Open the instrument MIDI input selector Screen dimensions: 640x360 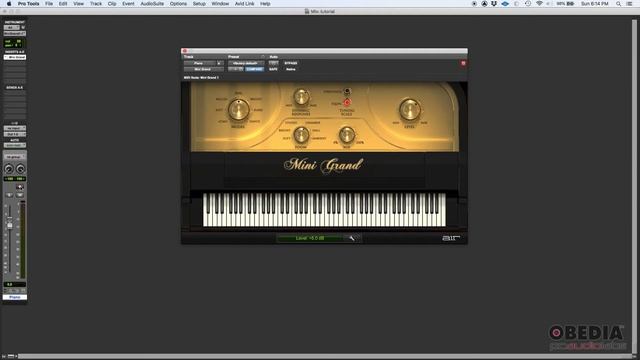tap(11, 27)
